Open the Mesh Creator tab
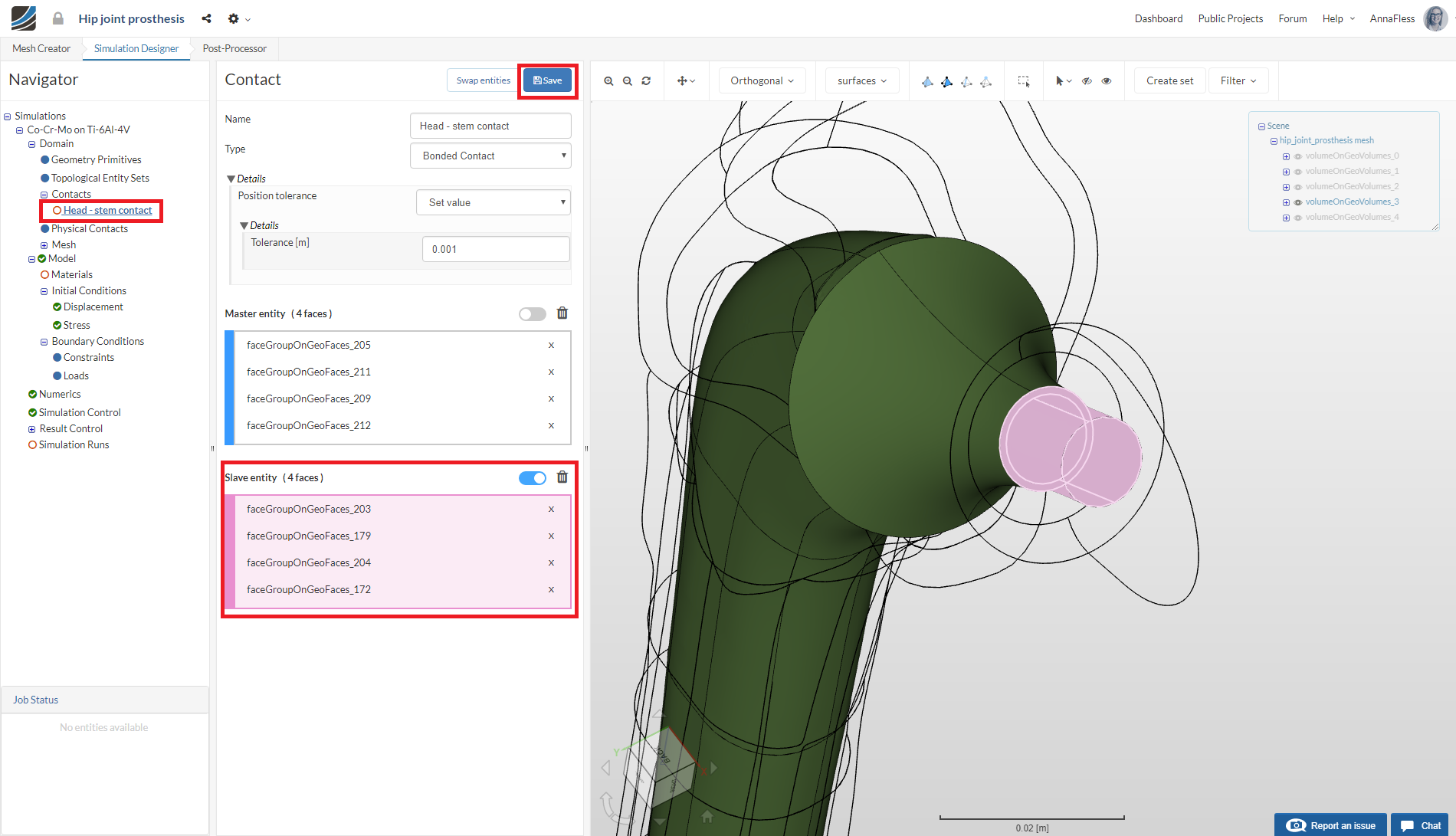This screenshot has height=836, width=1456. 41,49
